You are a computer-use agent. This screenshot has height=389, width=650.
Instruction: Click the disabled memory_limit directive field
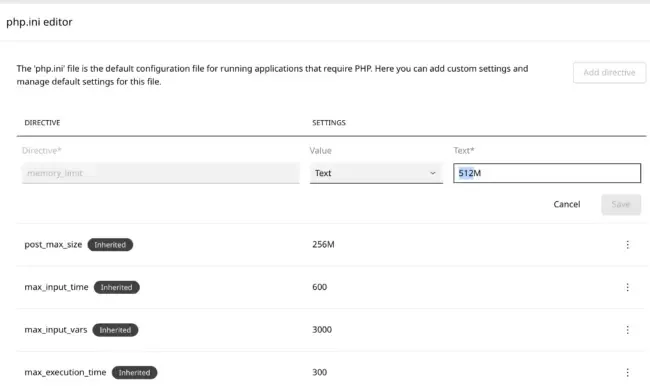pos(160,173)
